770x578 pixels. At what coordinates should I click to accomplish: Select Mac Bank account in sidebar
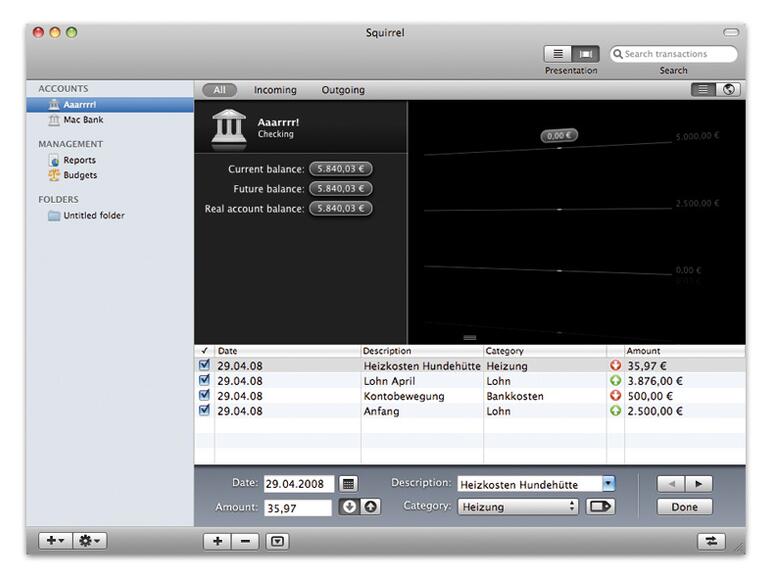pyautogui.click(x=83, y=119)
